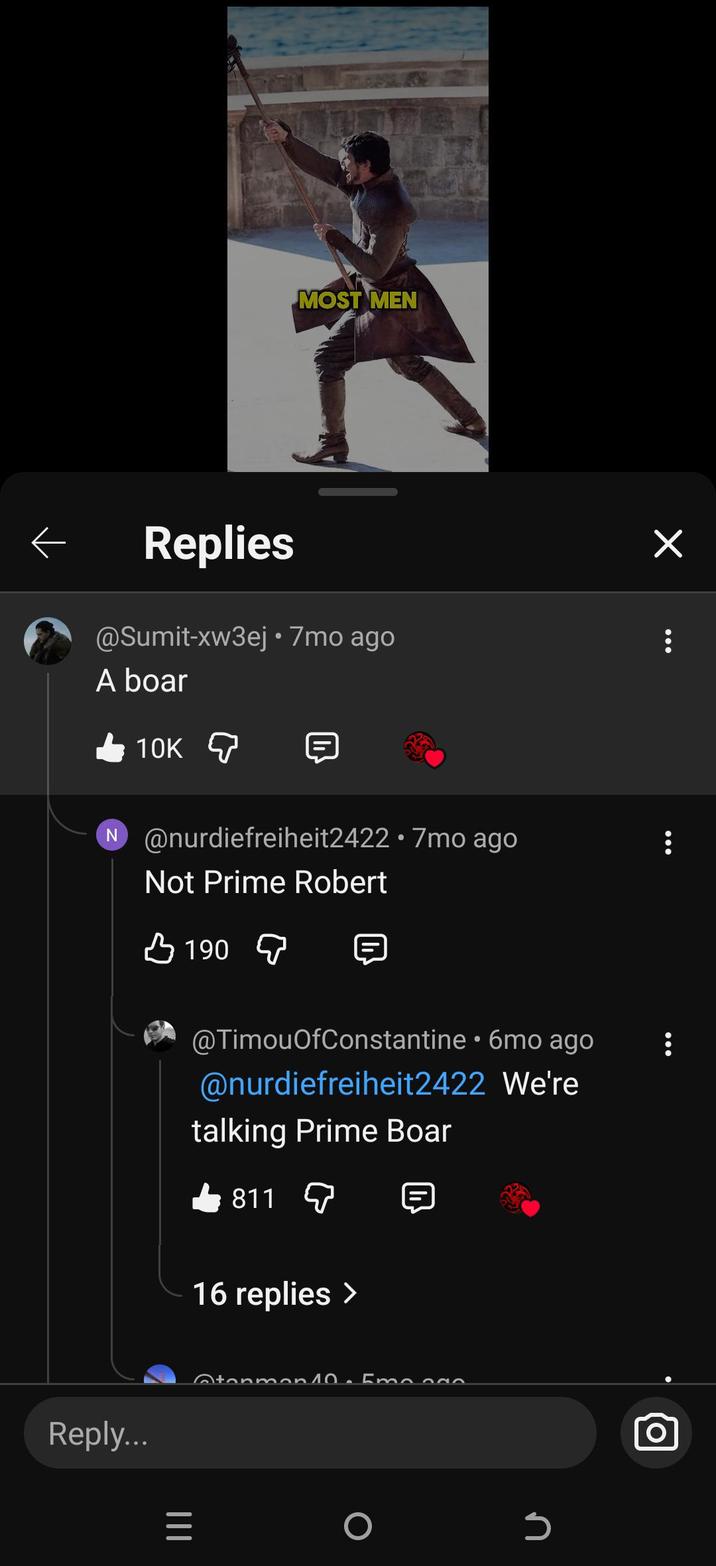
Task: Click the camera icon beside the reply field
Action: 655,1432
